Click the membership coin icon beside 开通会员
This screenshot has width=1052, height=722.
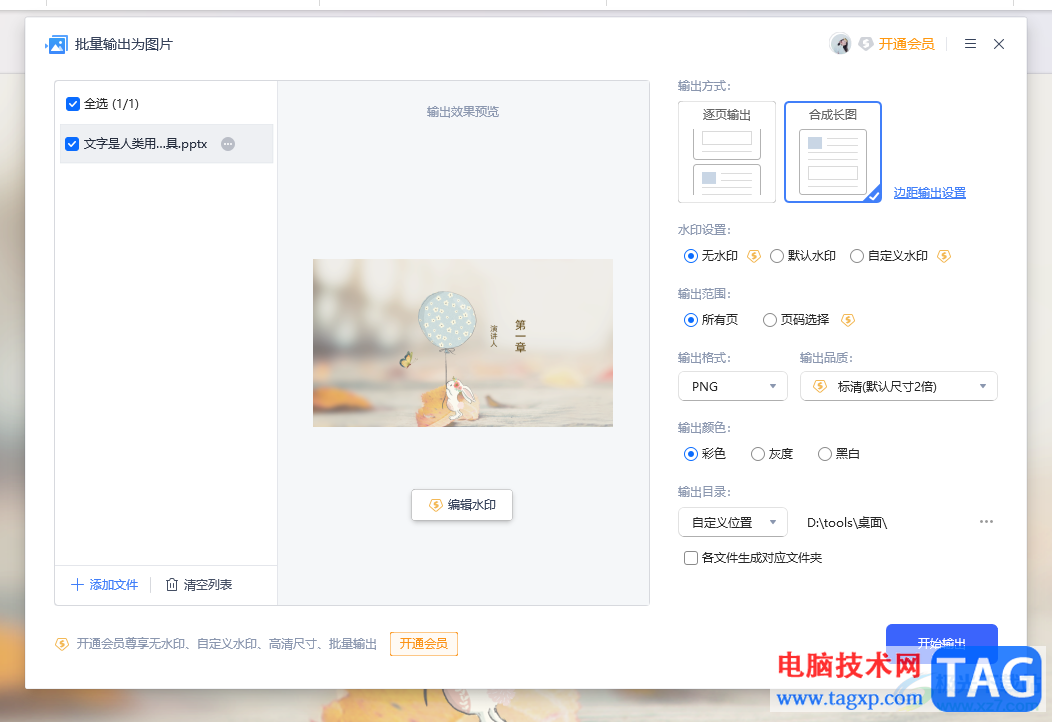865,44
